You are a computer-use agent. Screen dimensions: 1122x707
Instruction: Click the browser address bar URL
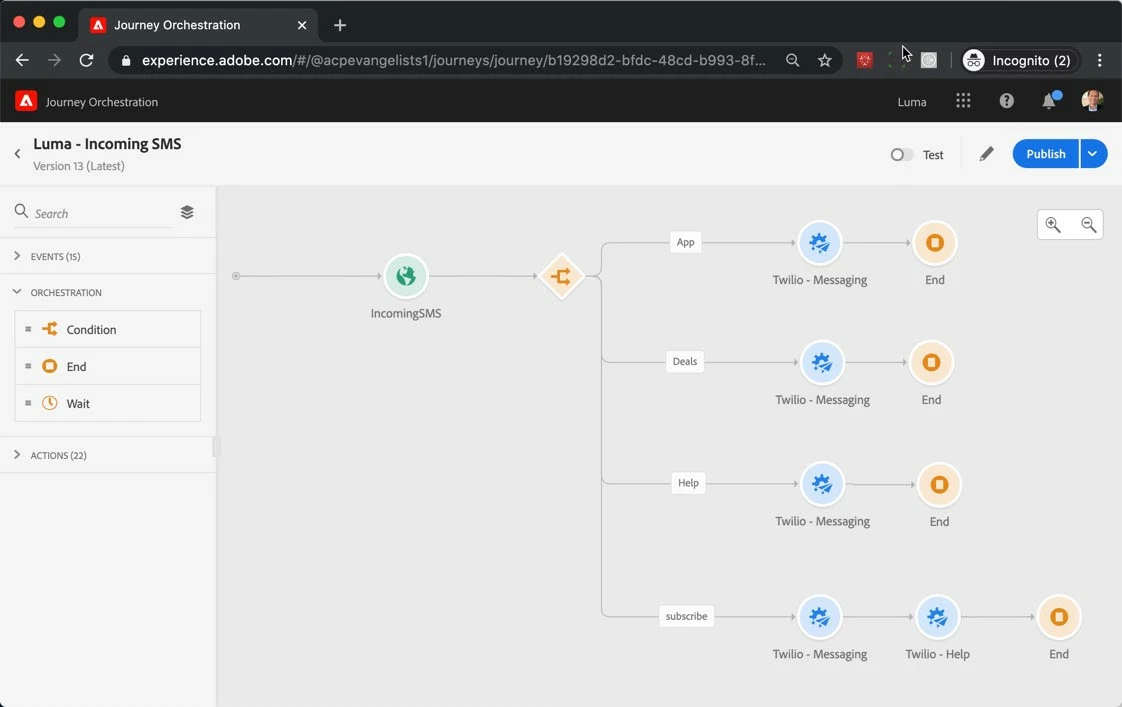click(x=454, y=60)
